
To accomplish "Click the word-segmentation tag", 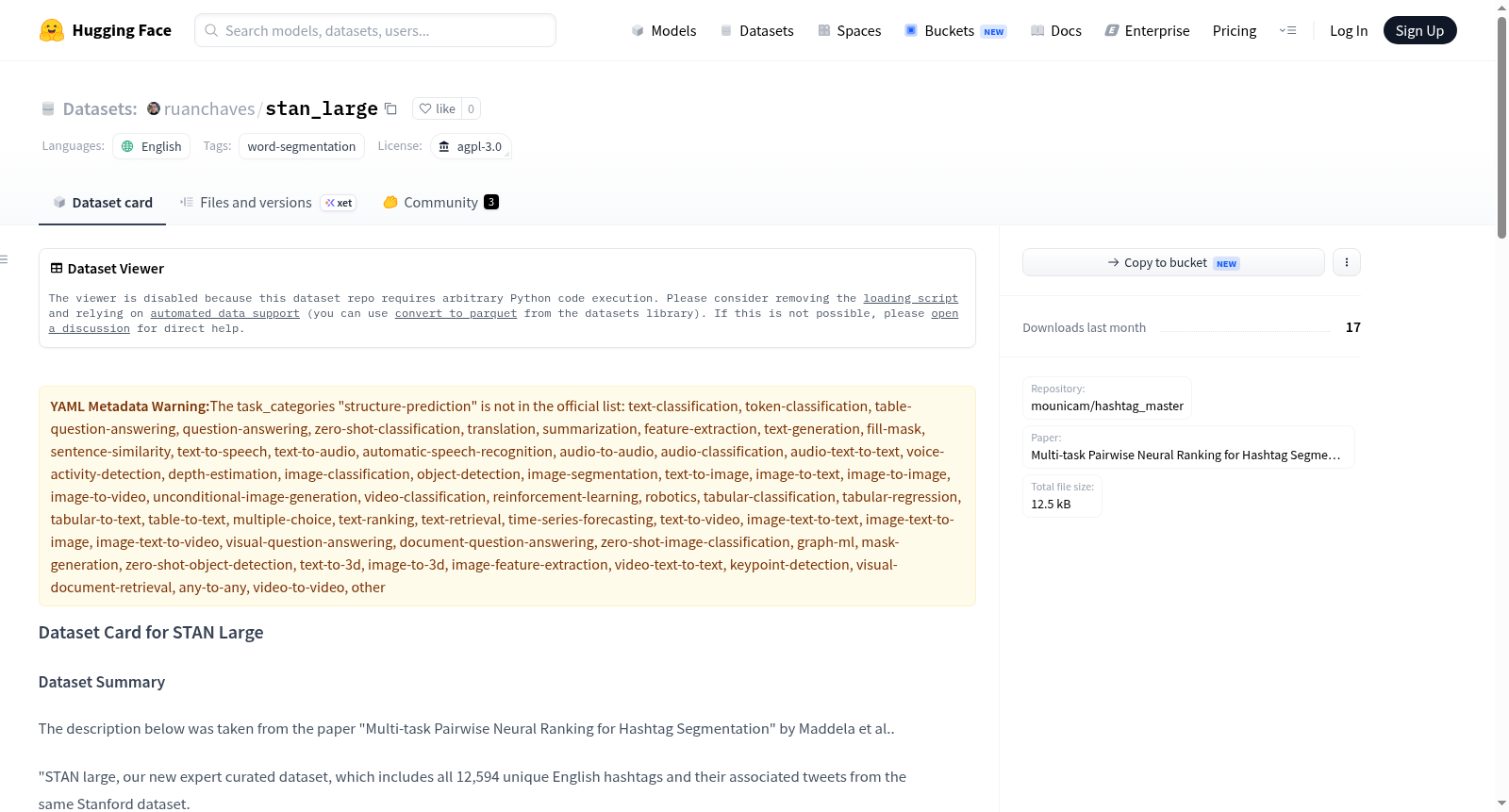I will tap(302, 146).
